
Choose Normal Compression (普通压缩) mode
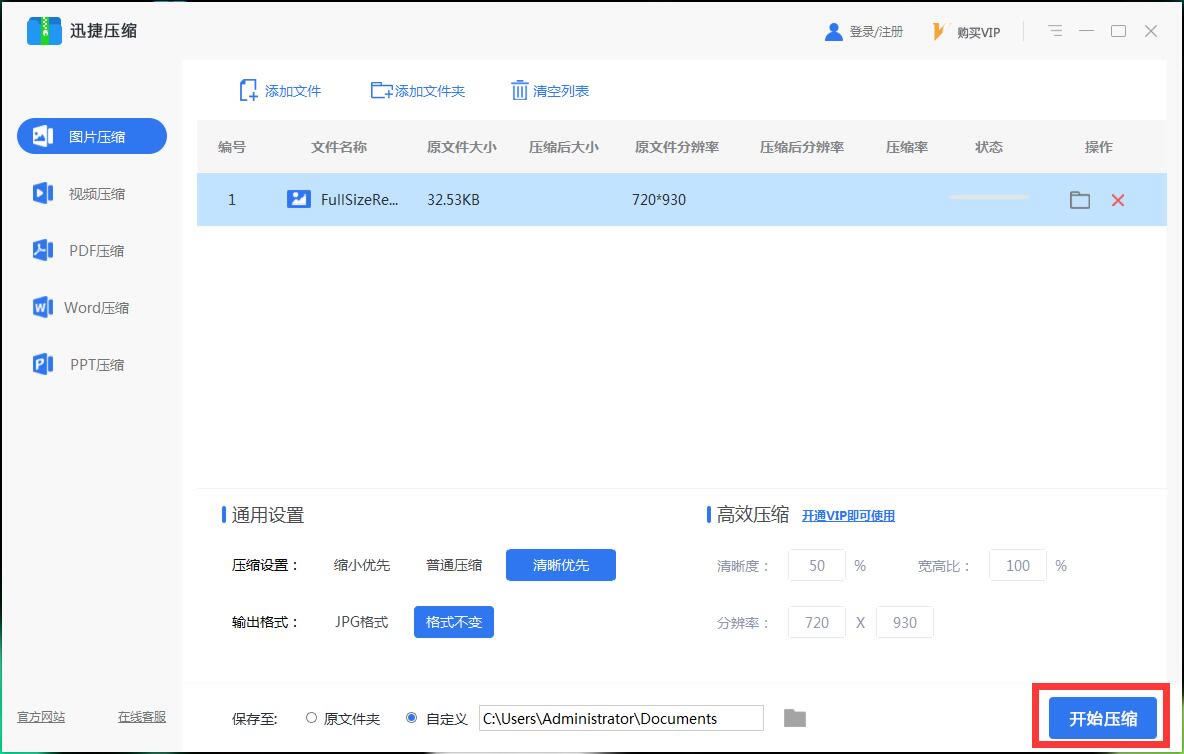pos(454,565)
